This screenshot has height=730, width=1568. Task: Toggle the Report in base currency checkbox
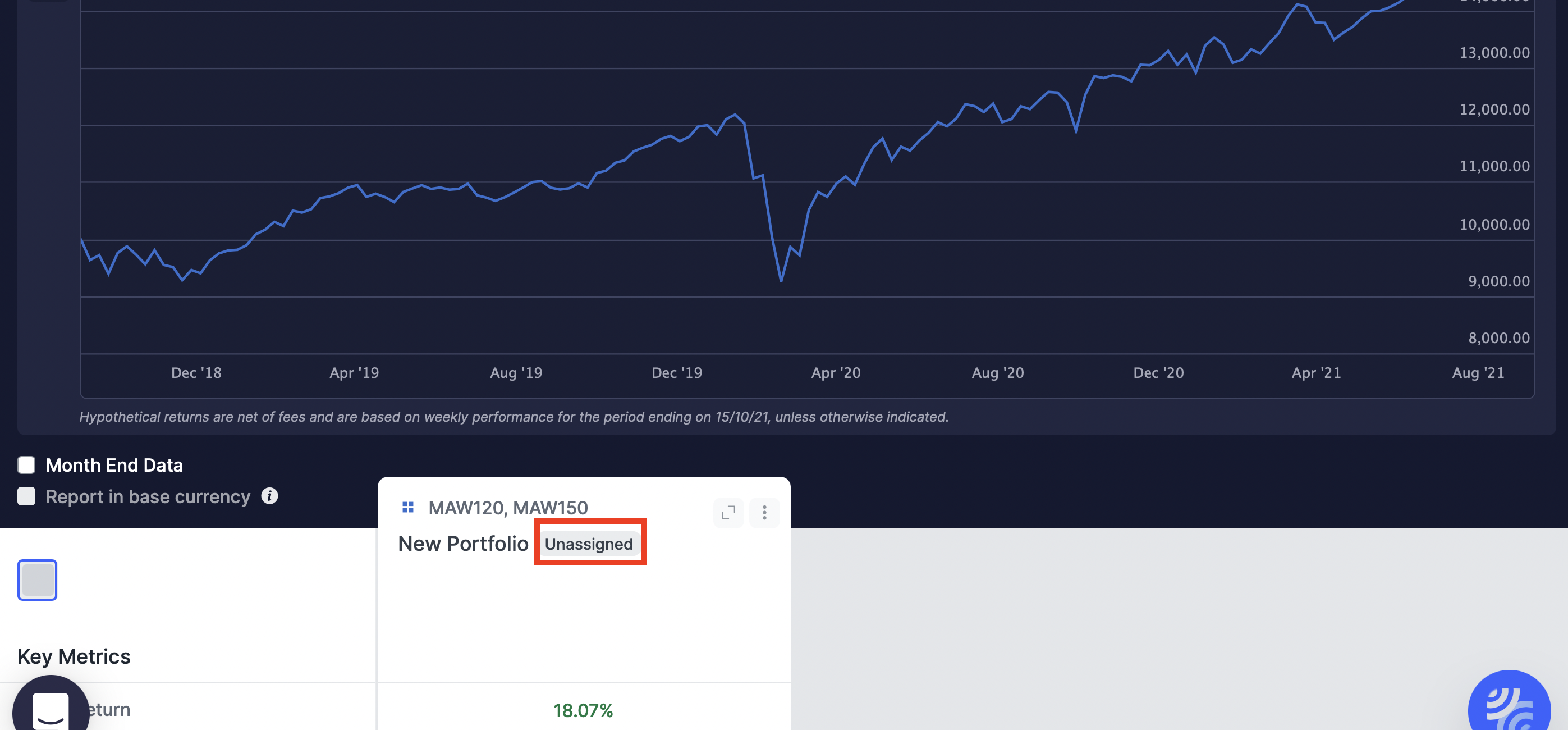[x=27, y=496]
